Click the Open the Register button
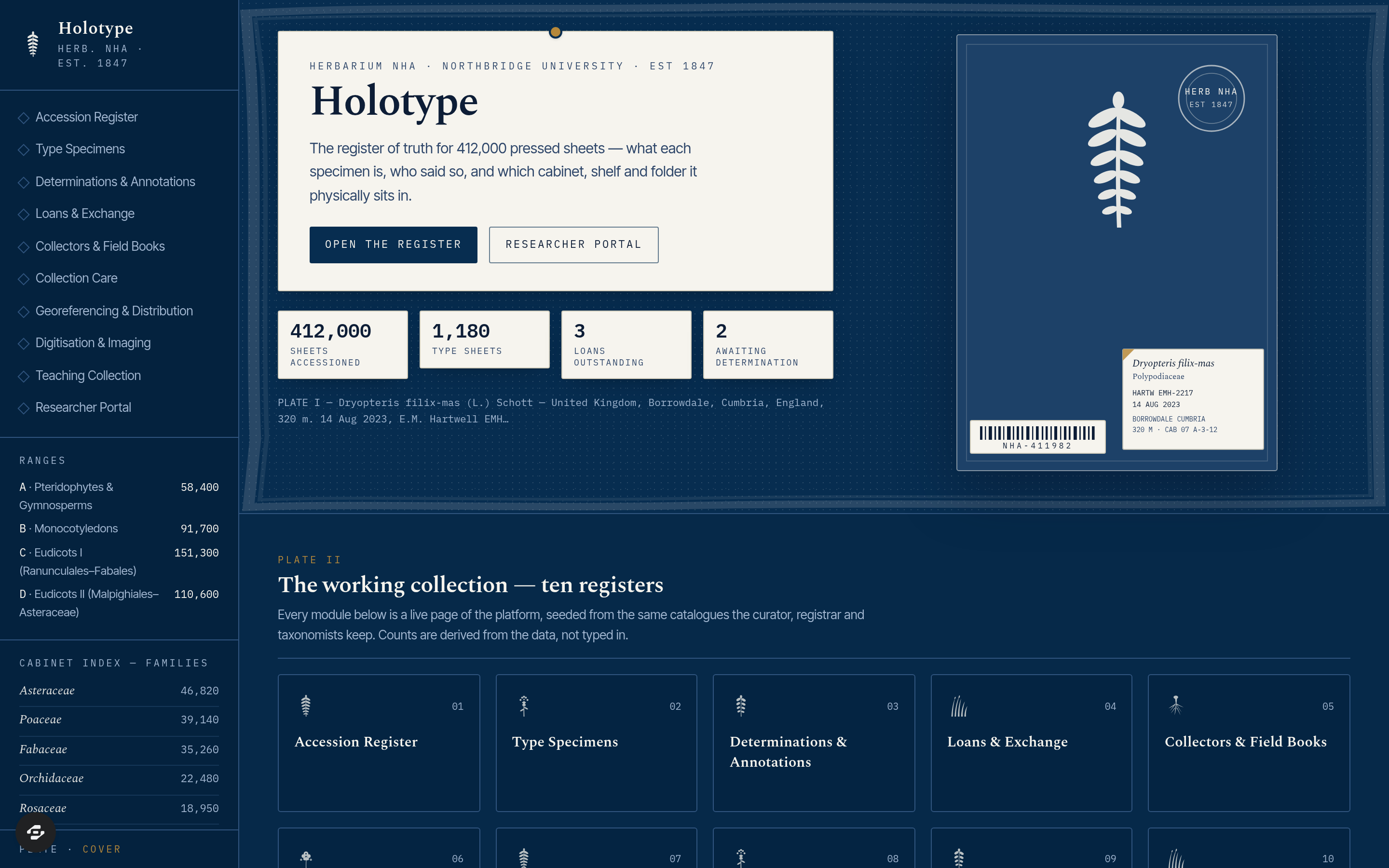The height and width of the screenshot is (868, 1389). pyautogui.click(x=393, y=245)
